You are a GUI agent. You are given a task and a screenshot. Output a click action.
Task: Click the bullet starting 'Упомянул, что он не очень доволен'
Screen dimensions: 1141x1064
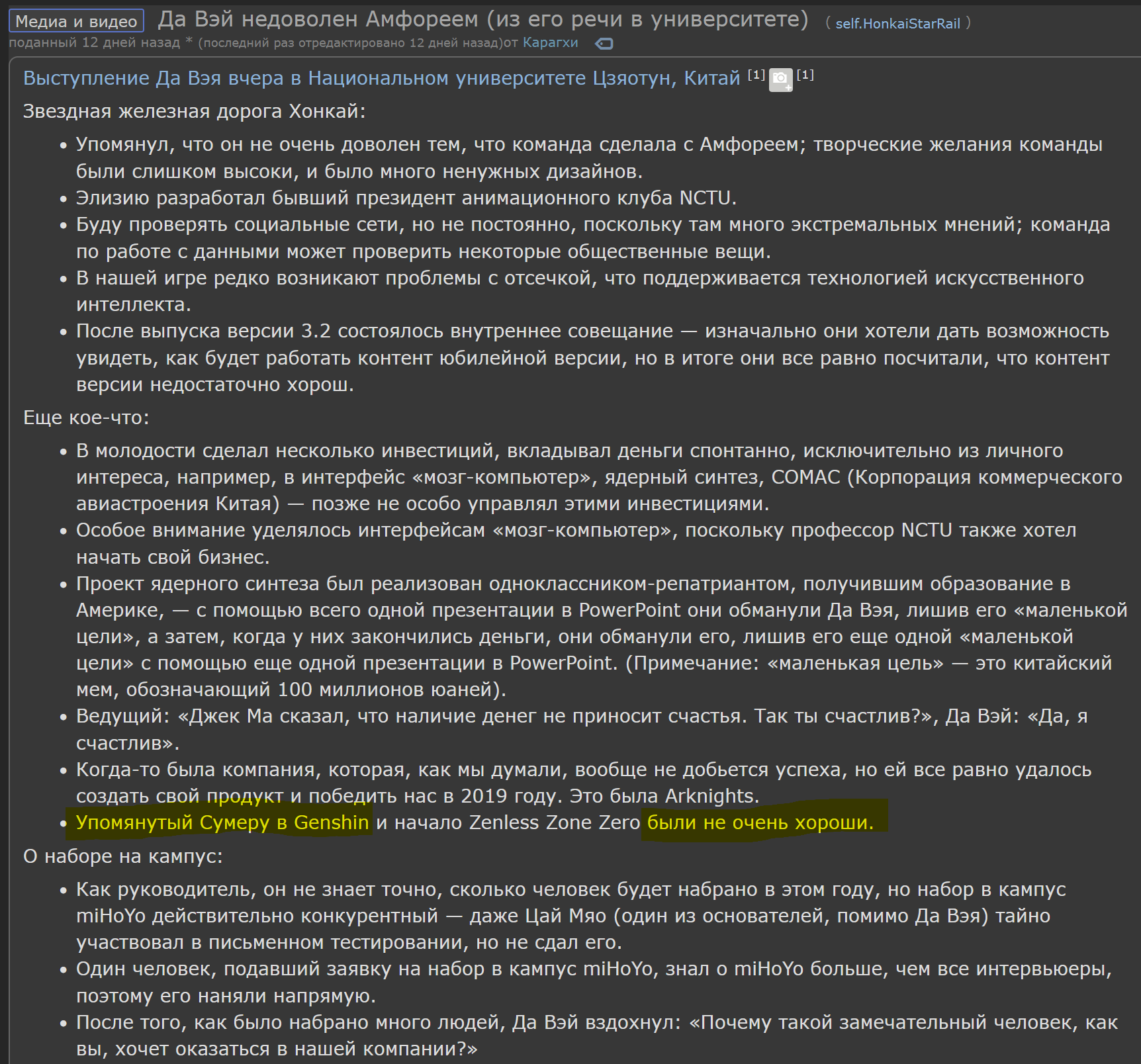tap(589, 158)
